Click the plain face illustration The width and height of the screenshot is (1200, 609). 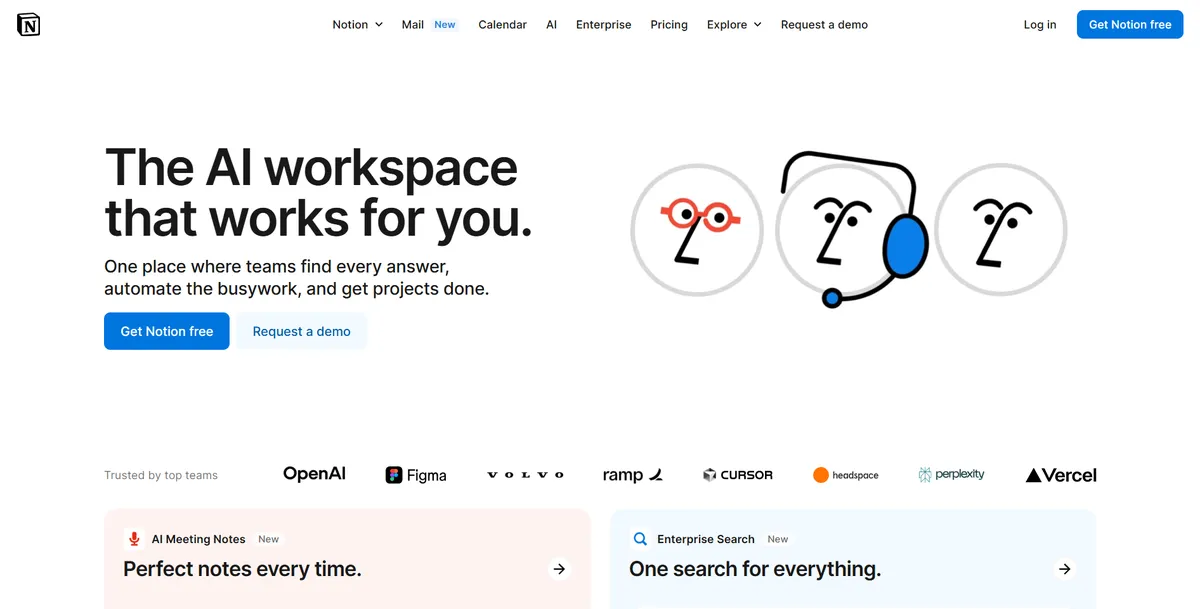(x=1000, y=230)
